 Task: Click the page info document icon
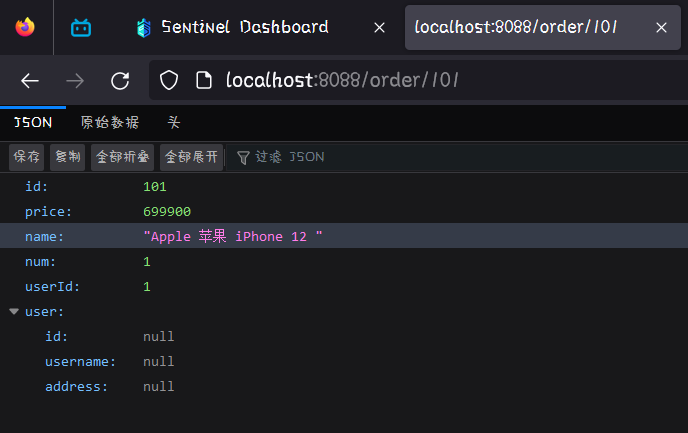[x=204, y=80]
